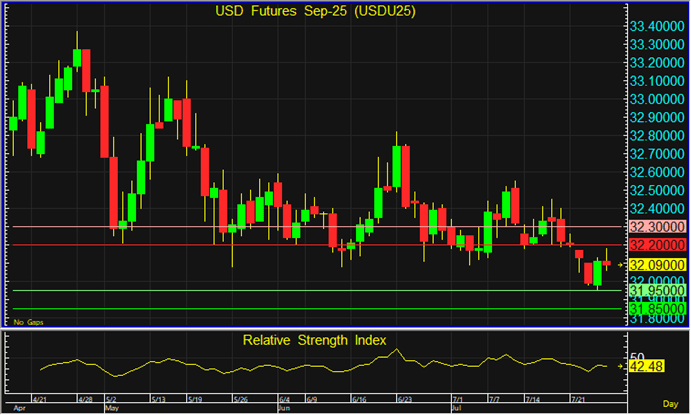Click the Relative Strength Index panel title
This screenshot has height=415, width=691.
point(314,341)
